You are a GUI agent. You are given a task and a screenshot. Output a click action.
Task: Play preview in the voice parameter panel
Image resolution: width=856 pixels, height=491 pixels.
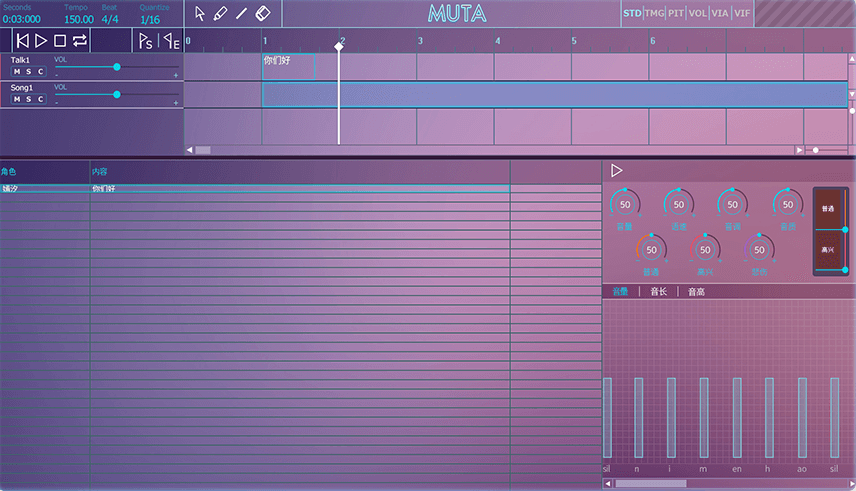(x=616, y=171)
